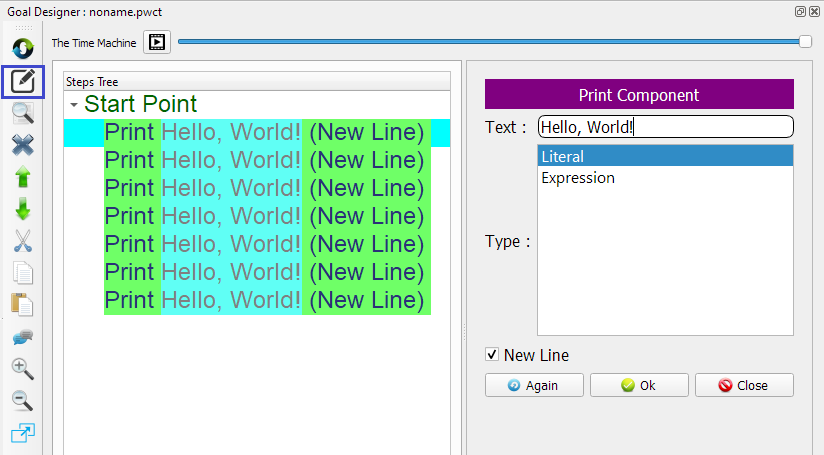The width and height of the screenshot is (824, 455).
Task: Click the paste clipboard icon
Action: point(23,305)
